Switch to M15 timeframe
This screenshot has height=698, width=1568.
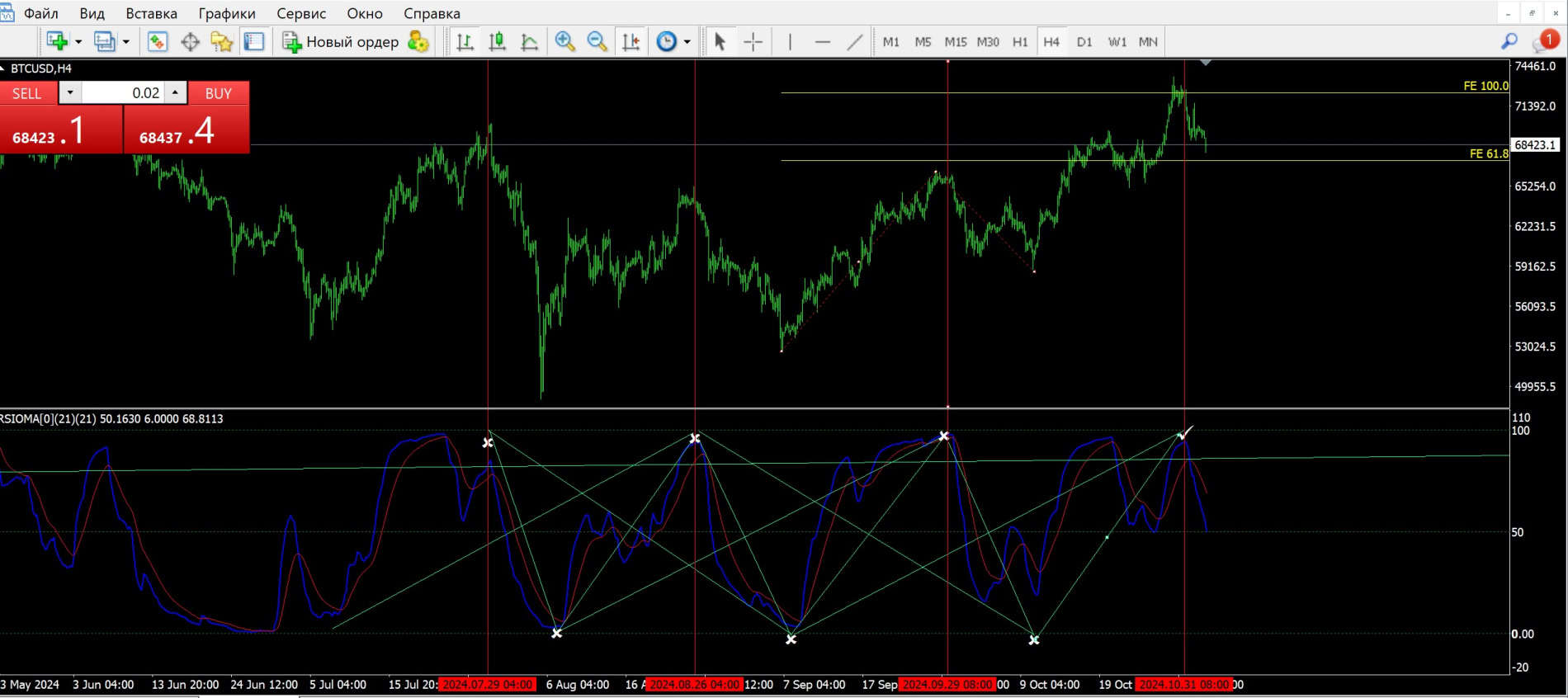coord(956,41)
